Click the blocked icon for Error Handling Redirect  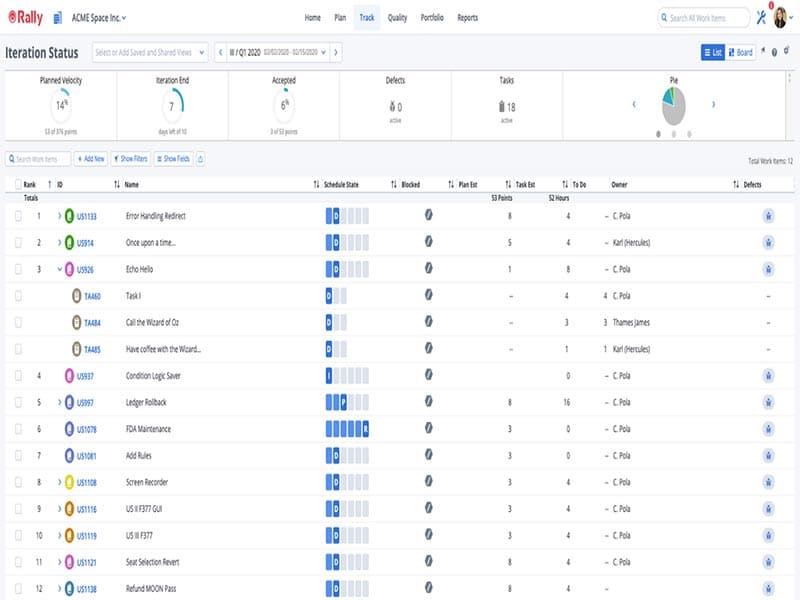(x=428, y=215)
